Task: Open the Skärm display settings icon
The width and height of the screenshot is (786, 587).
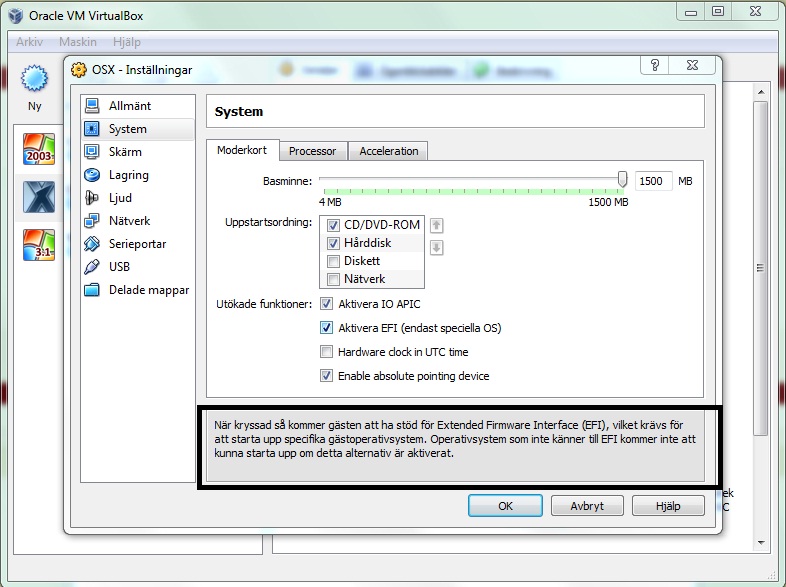Action: tap(92, 151)
